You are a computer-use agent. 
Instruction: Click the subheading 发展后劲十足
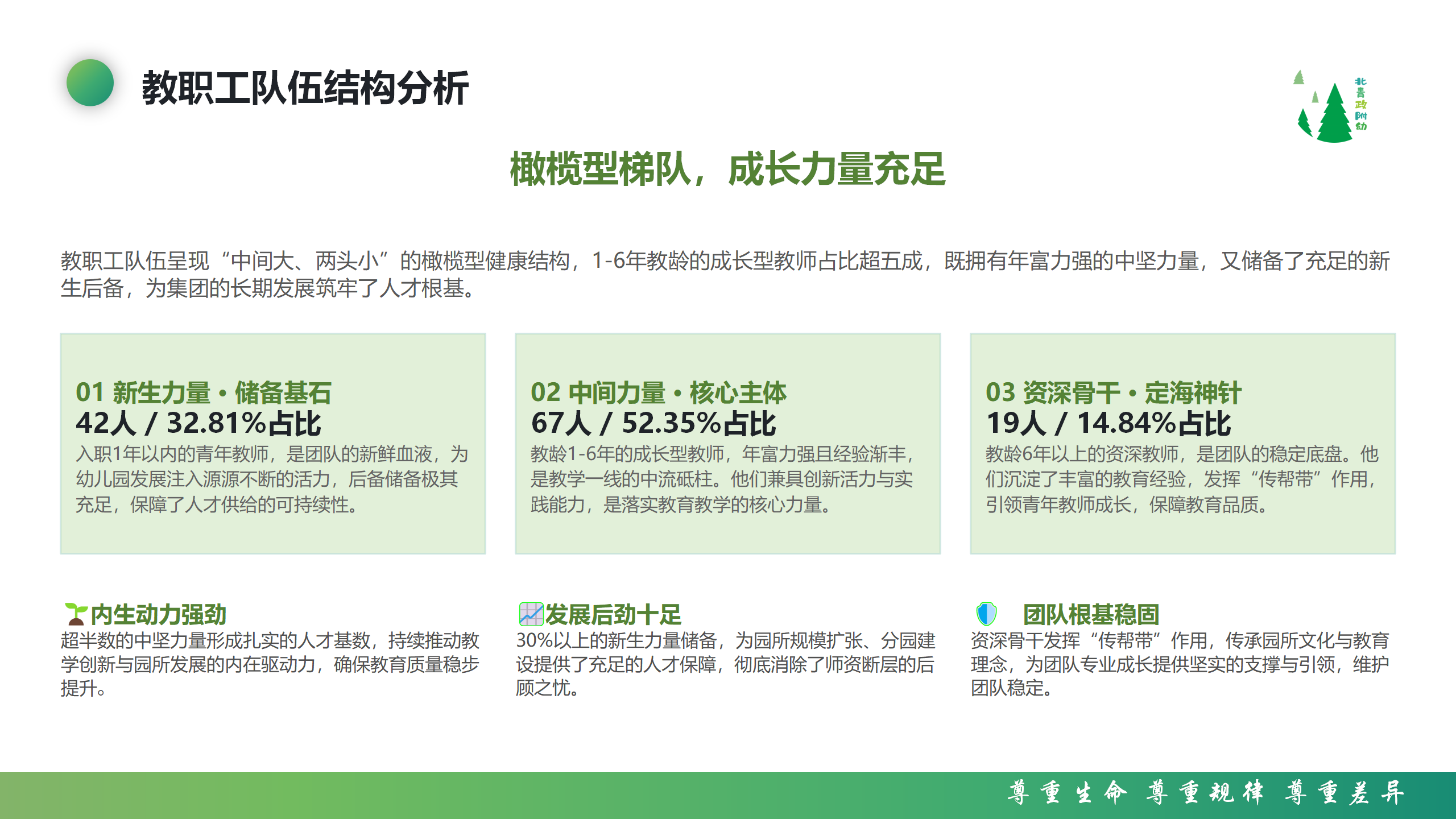pos(614,614)
